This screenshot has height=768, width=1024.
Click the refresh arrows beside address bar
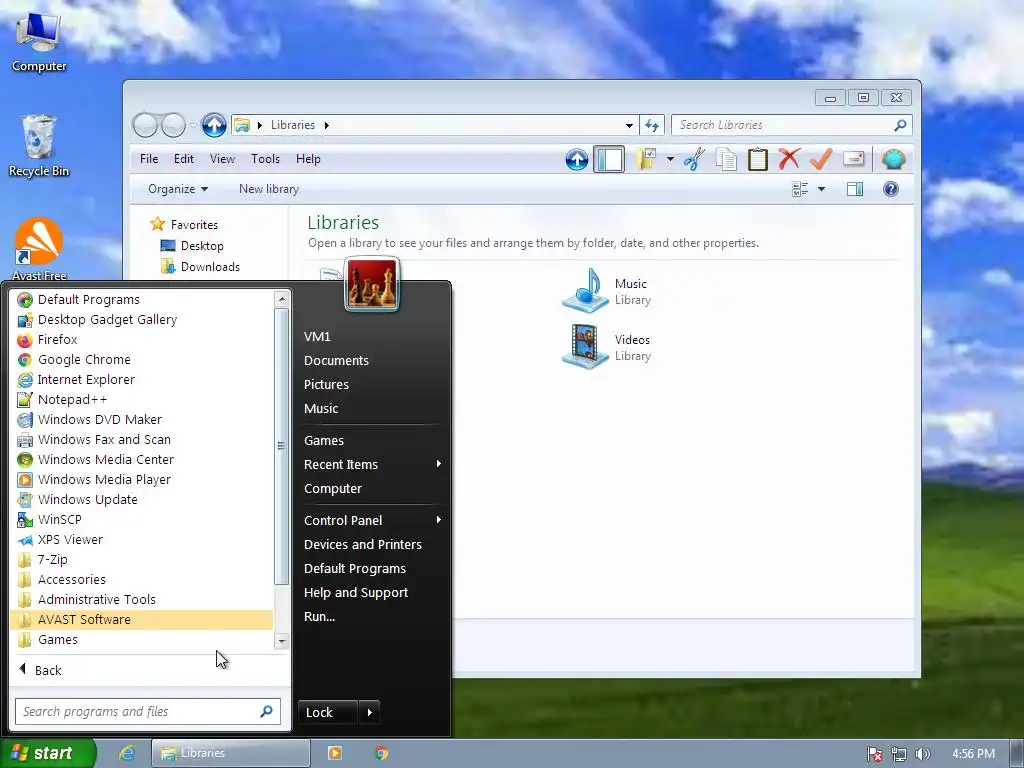coord(652,125)
